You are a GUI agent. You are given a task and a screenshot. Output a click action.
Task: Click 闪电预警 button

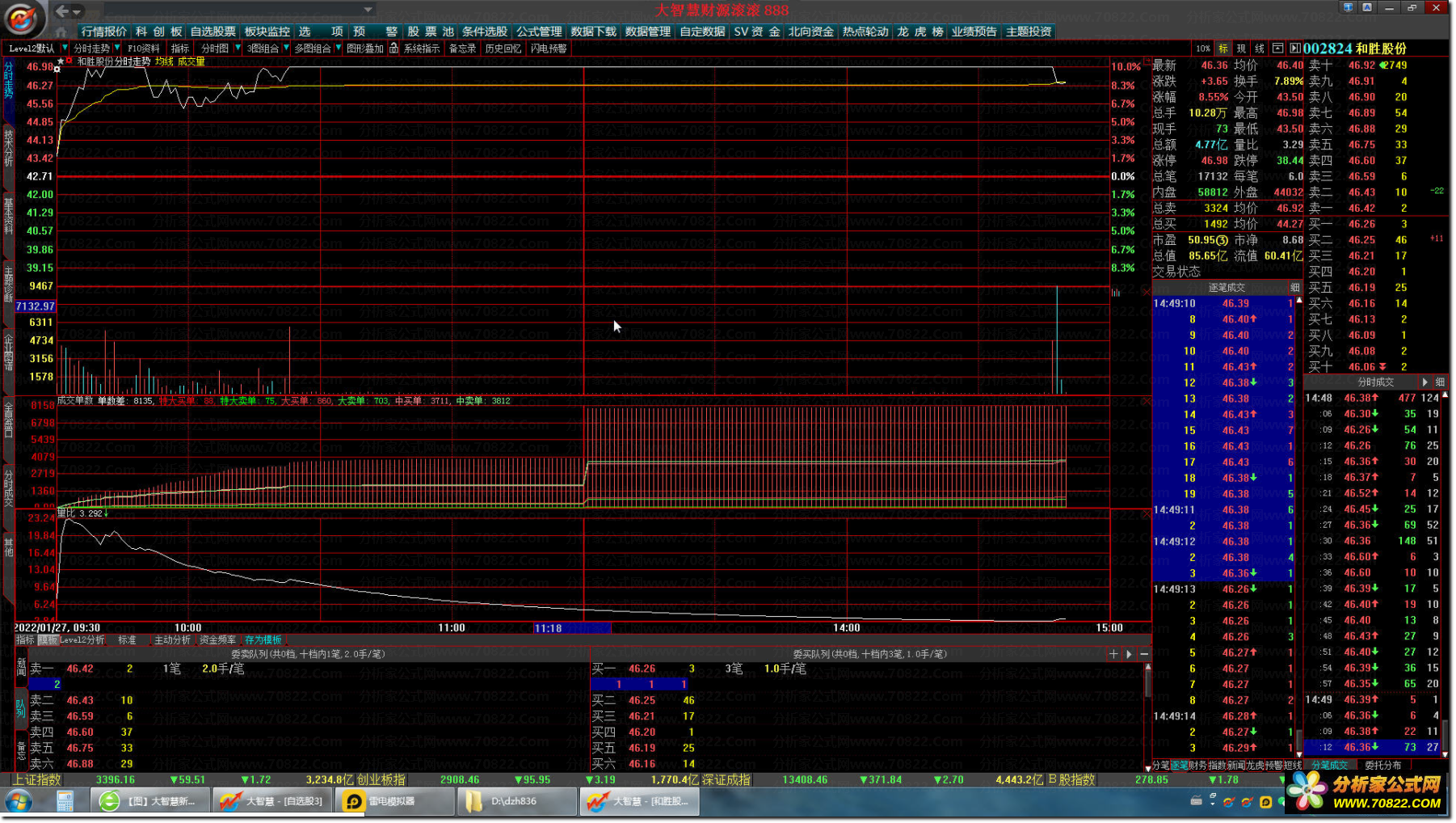(549, 49)
